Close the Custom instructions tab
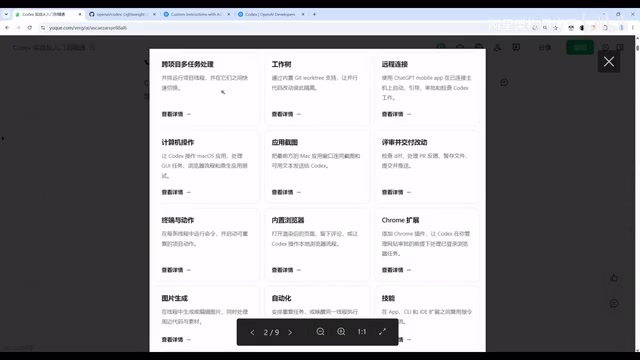 click(229, 14)
